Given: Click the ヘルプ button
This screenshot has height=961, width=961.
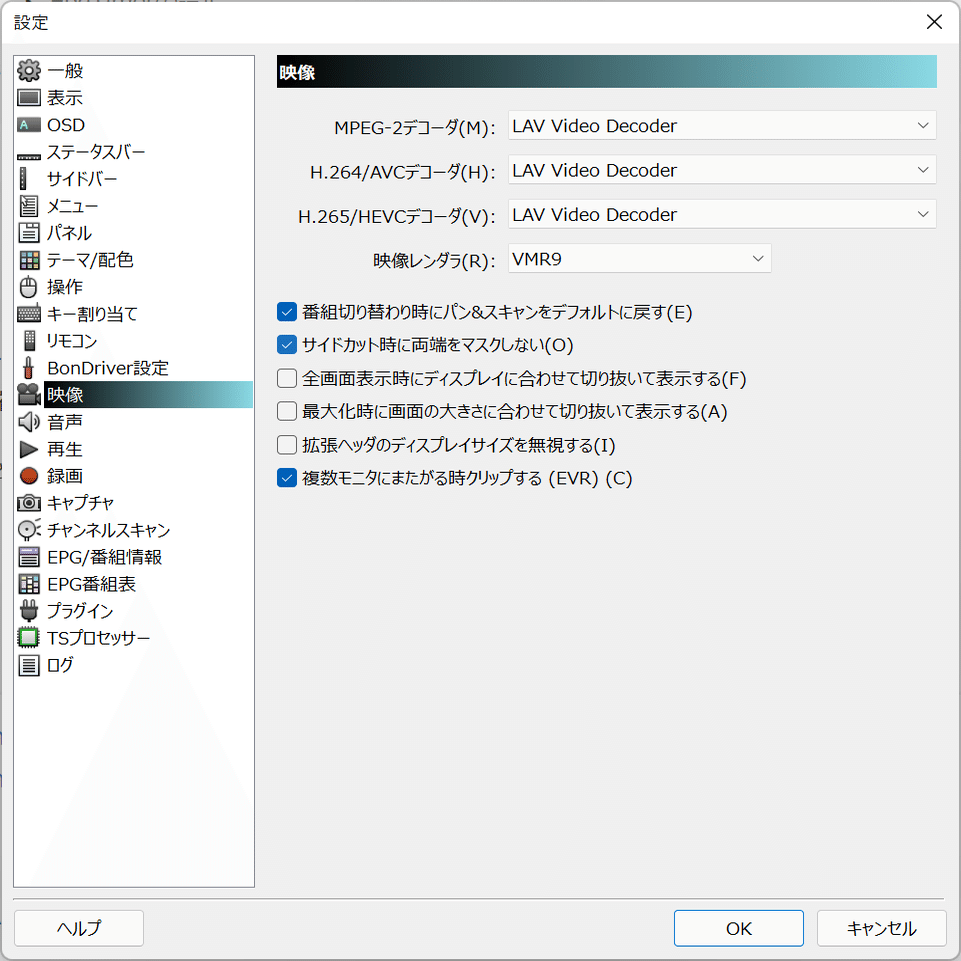Looking at the screenshot, I should click(x=79, y=929).
